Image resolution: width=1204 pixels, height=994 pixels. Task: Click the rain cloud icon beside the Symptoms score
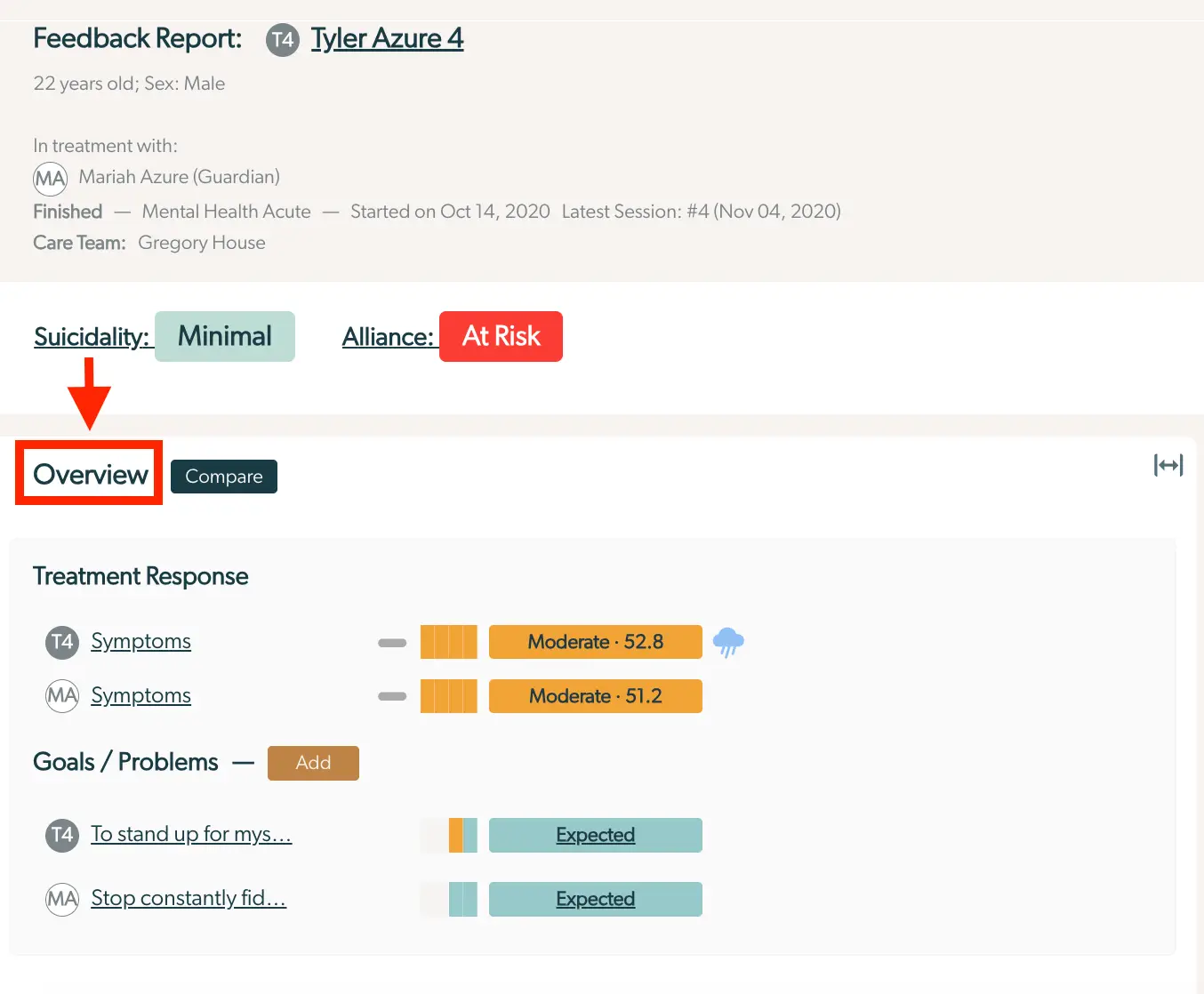tap(729, 642)
